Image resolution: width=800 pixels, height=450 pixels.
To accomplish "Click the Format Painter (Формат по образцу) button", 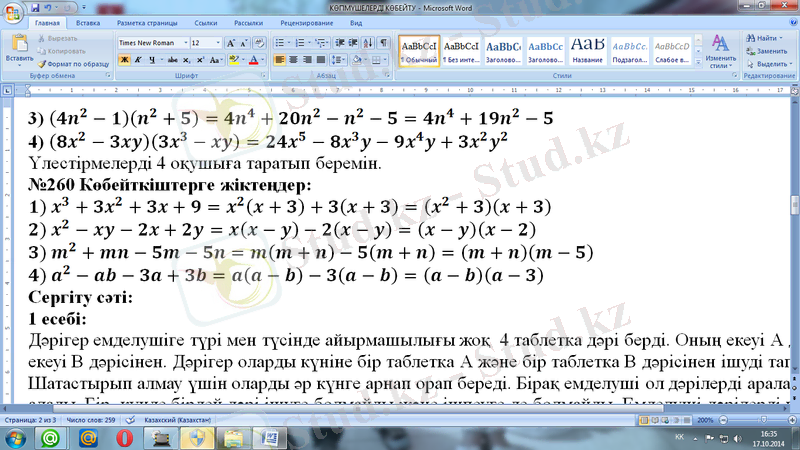I will [76, 63].
